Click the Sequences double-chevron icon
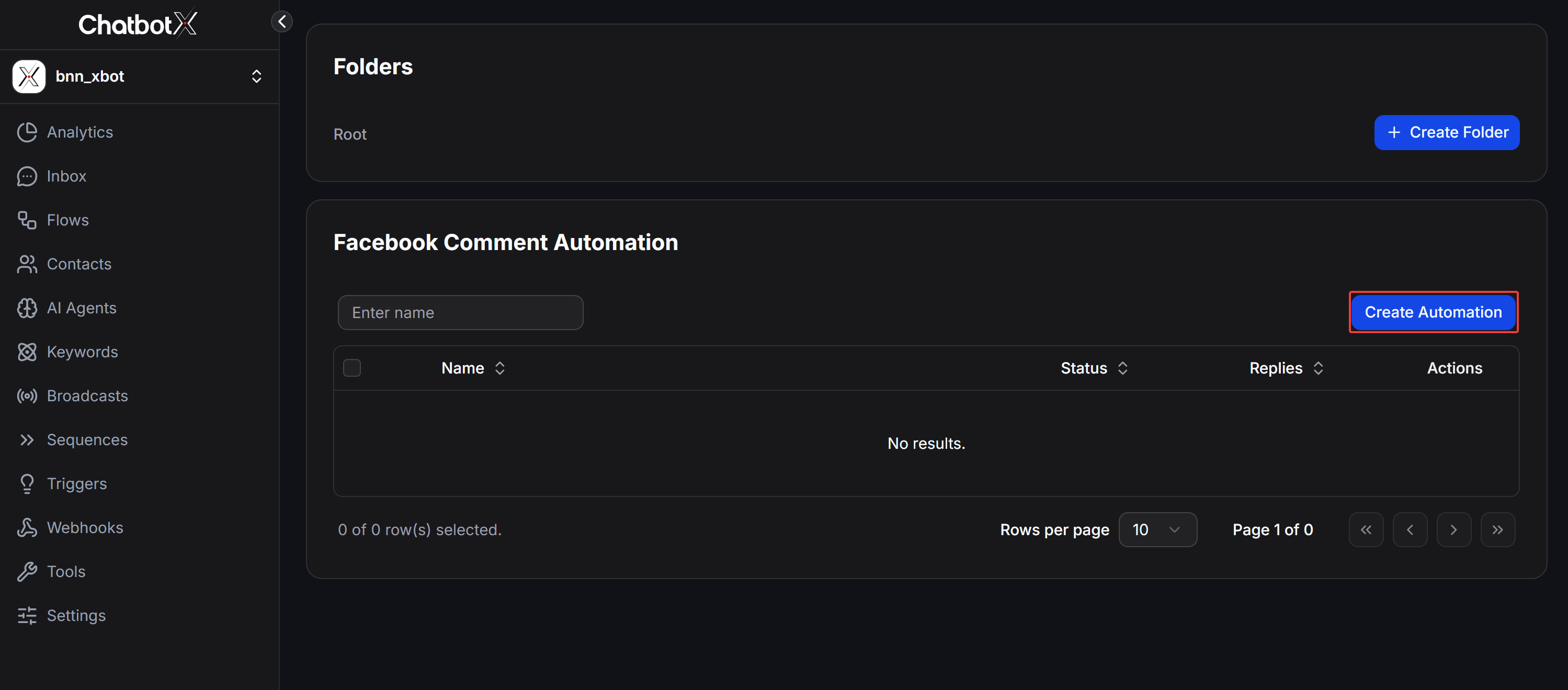 [x=27, y=440]
